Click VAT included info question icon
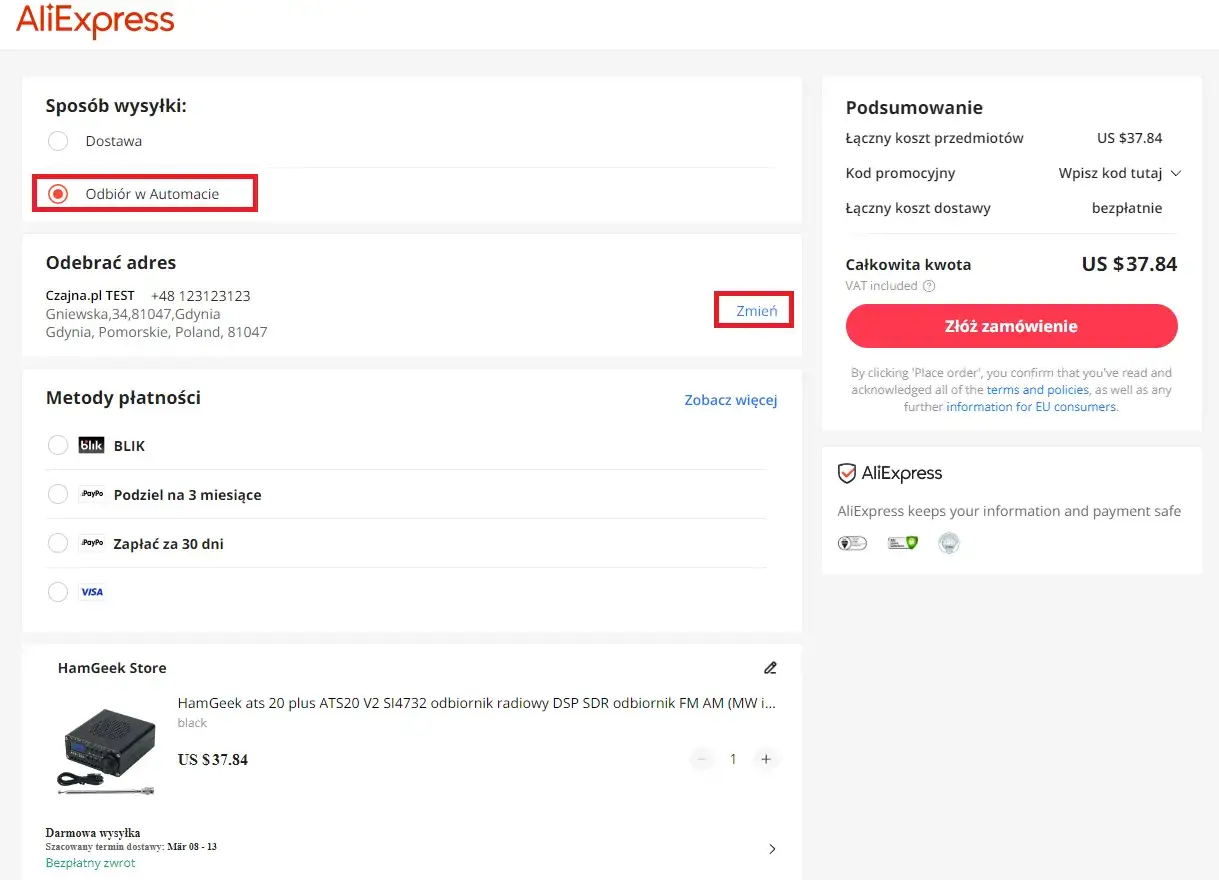Screen dimensions: 1219x880 pos(929,286)
